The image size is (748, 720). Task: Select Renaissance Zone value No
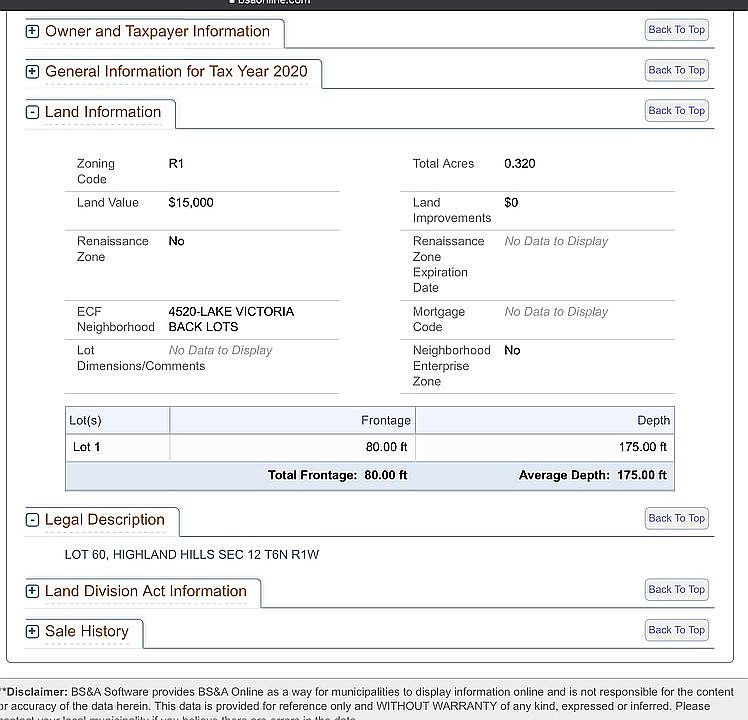coord(177,241)
